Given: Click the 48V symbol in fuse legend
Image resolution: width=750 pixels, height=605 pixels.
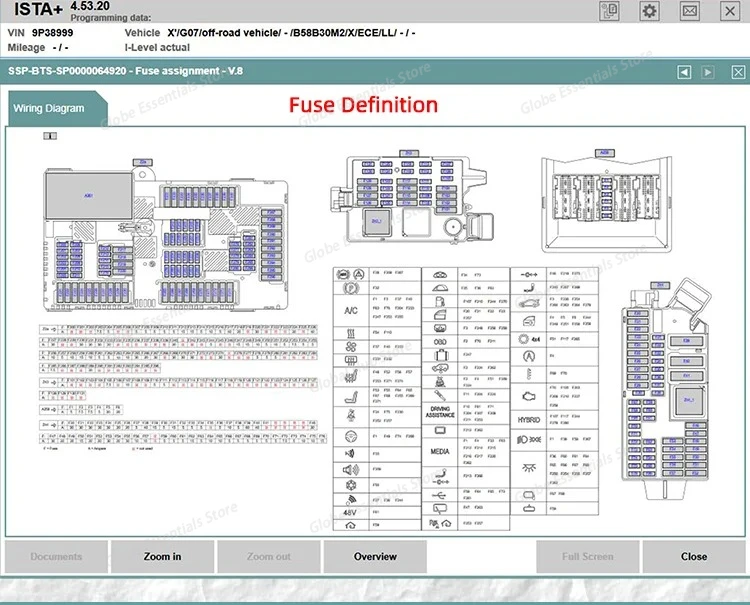Looking at the screenshot, I should 351,513.
